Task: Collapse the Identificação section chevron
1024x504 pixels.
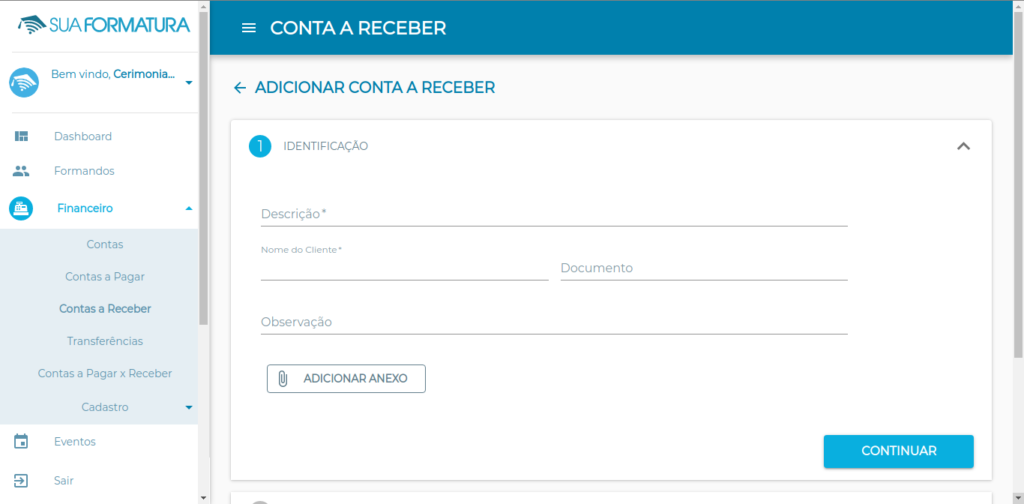Action: click(963, 146)
